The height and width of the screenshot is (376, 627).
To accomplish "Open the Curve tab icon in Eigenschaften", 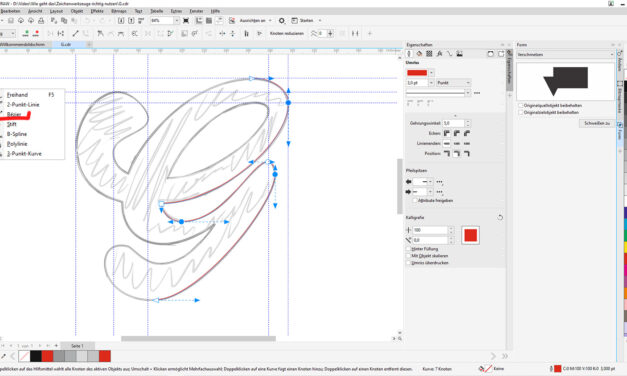I will tap(449, 54).
